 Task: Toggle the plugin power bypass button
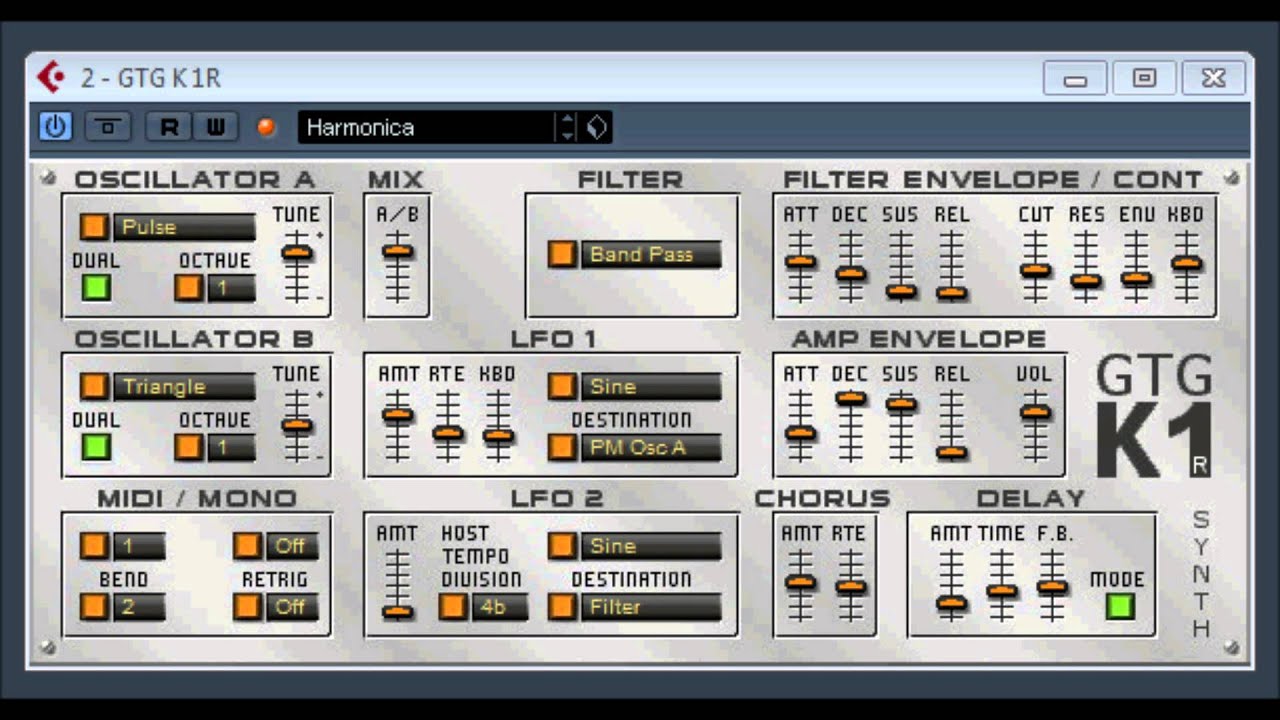pos(55,127)
